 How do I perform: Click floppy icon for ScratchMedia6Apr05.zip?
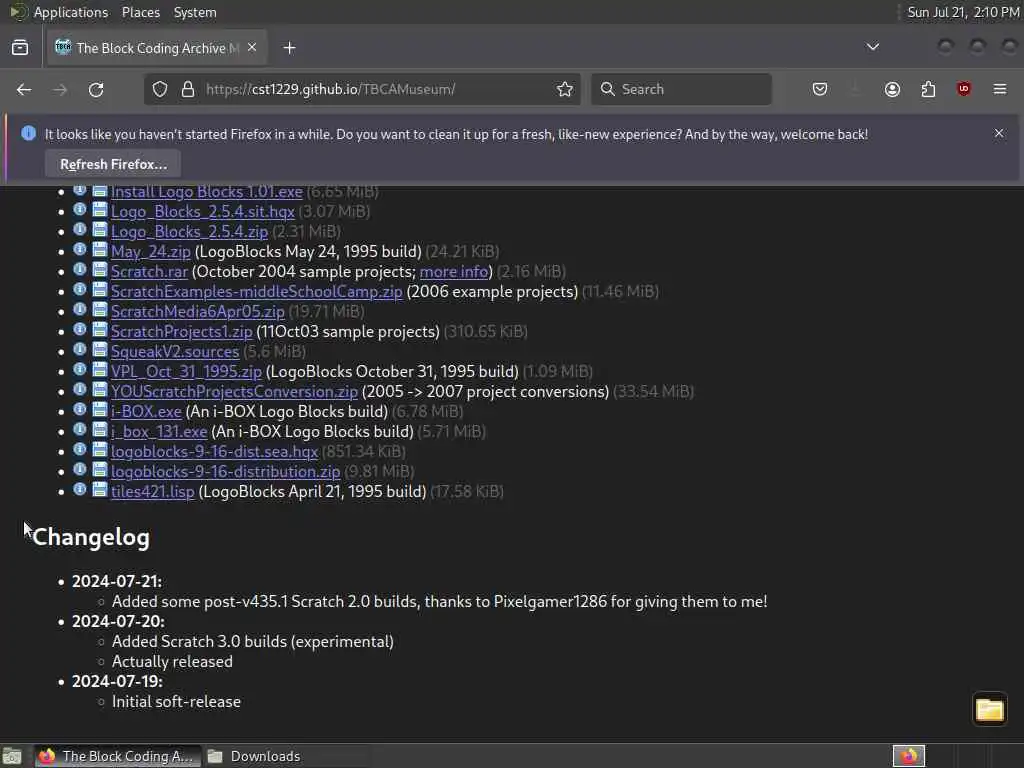(99, 310)
